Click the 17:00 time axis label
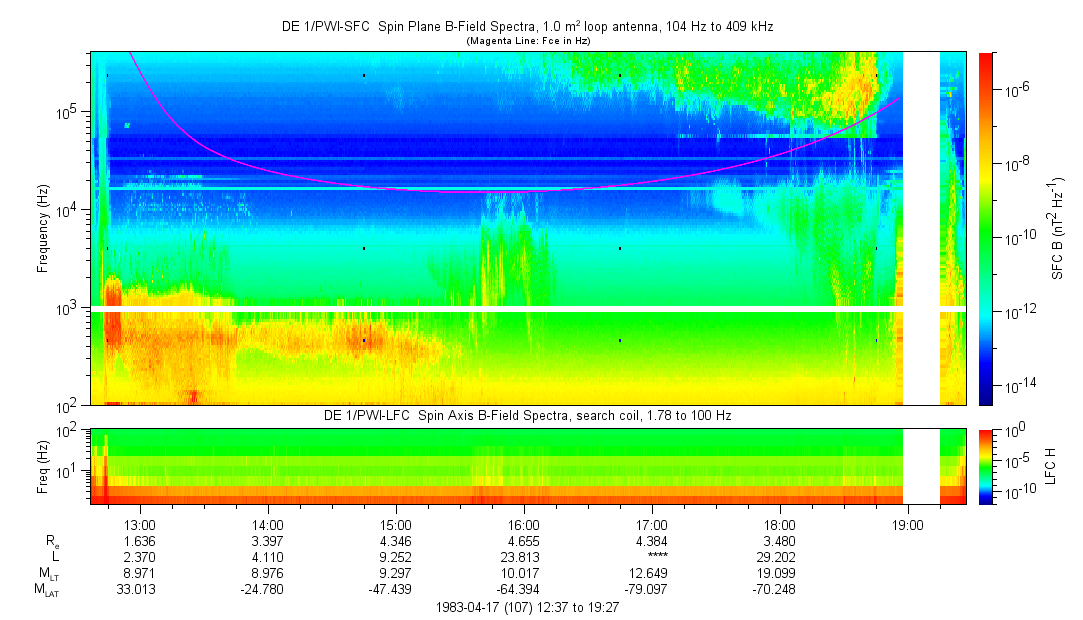The image size is (1083, 620). click(651, 524)
